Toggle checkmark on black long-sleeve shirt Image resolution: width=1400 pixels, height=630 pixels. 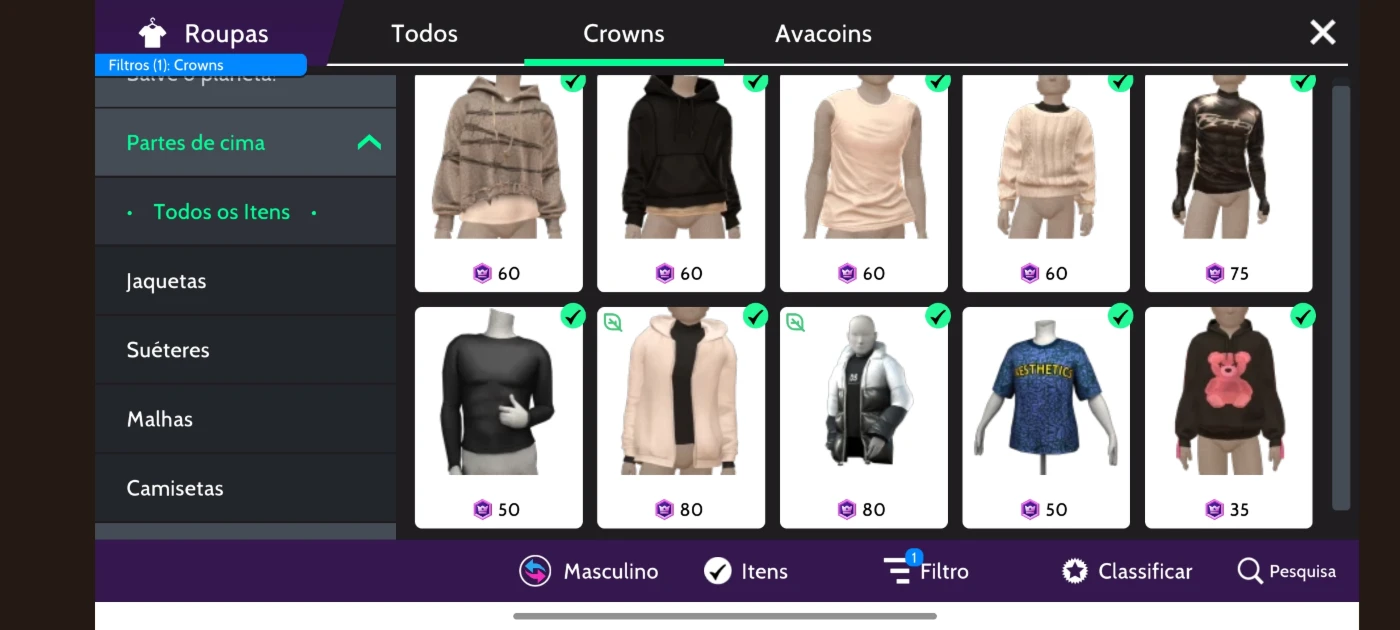(x=573, y=316)
